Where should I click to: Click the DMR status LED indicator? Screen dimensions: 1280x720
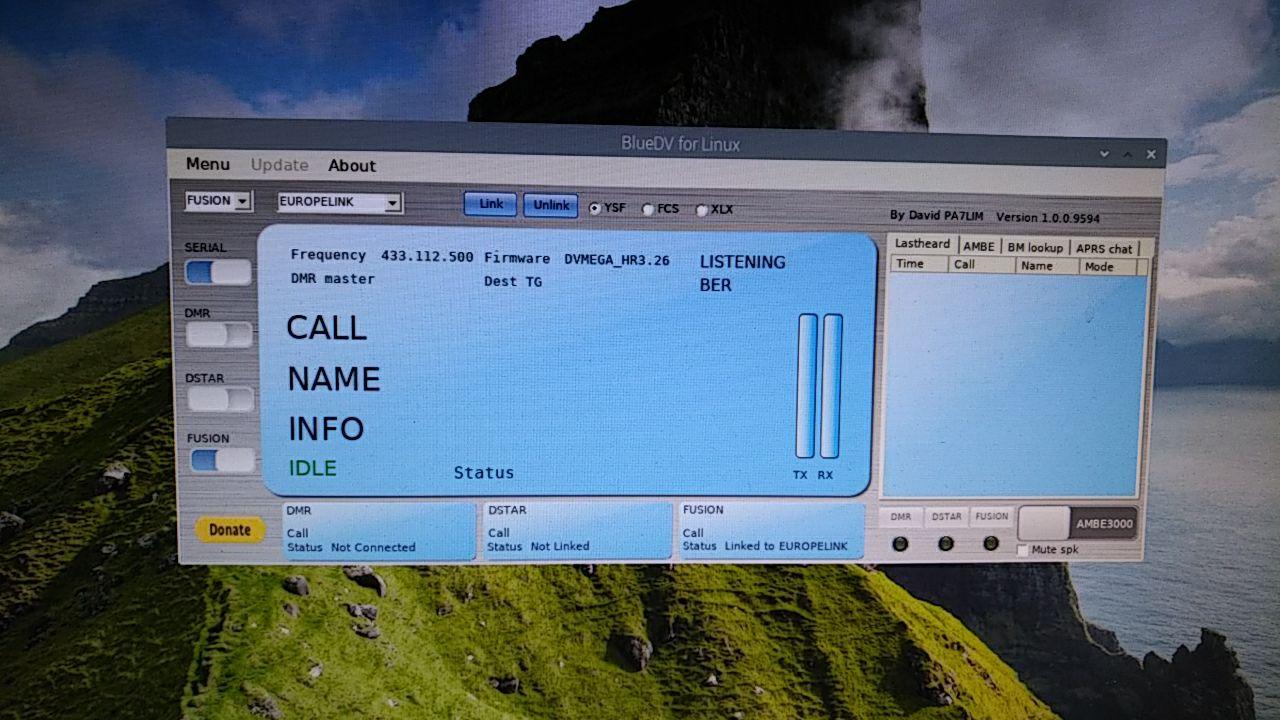click(899, 543)
